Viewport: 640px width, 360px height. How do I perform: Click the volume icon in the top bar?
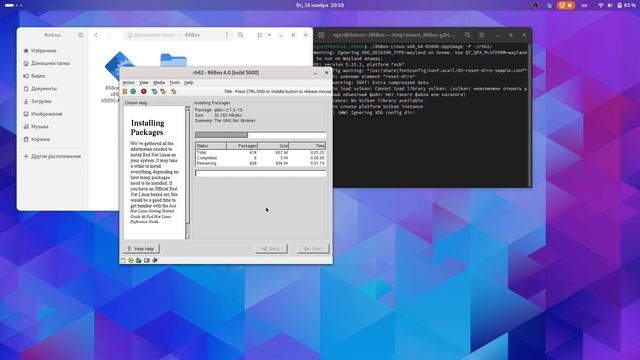pyautogui.click(x=610, y=5)
